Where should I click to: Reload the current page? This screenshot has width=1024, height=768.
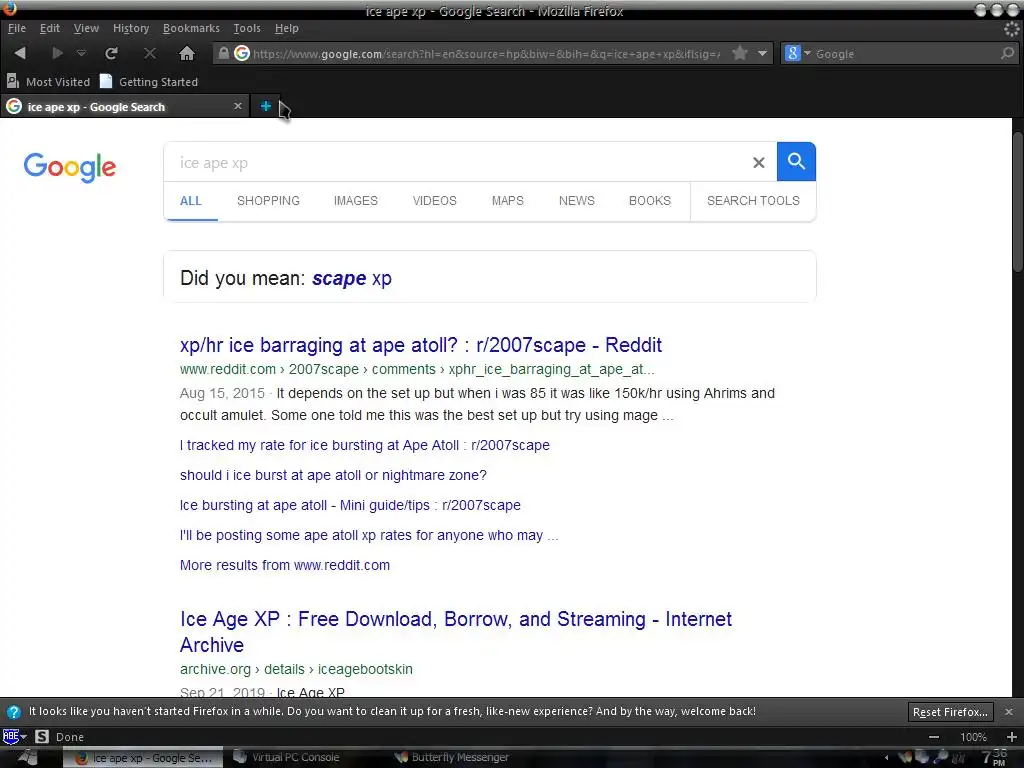pyautogui.click(x=112, y=54)
